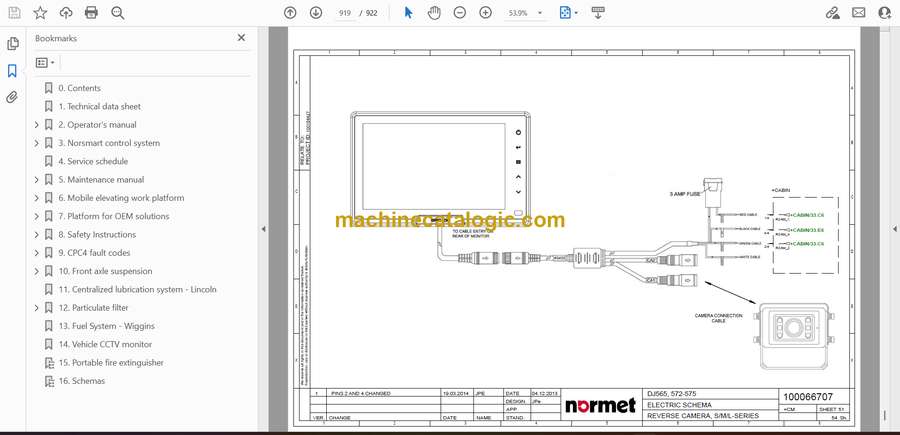
Task: Click the page number field showing 919
Action: (x=345, y=13)
